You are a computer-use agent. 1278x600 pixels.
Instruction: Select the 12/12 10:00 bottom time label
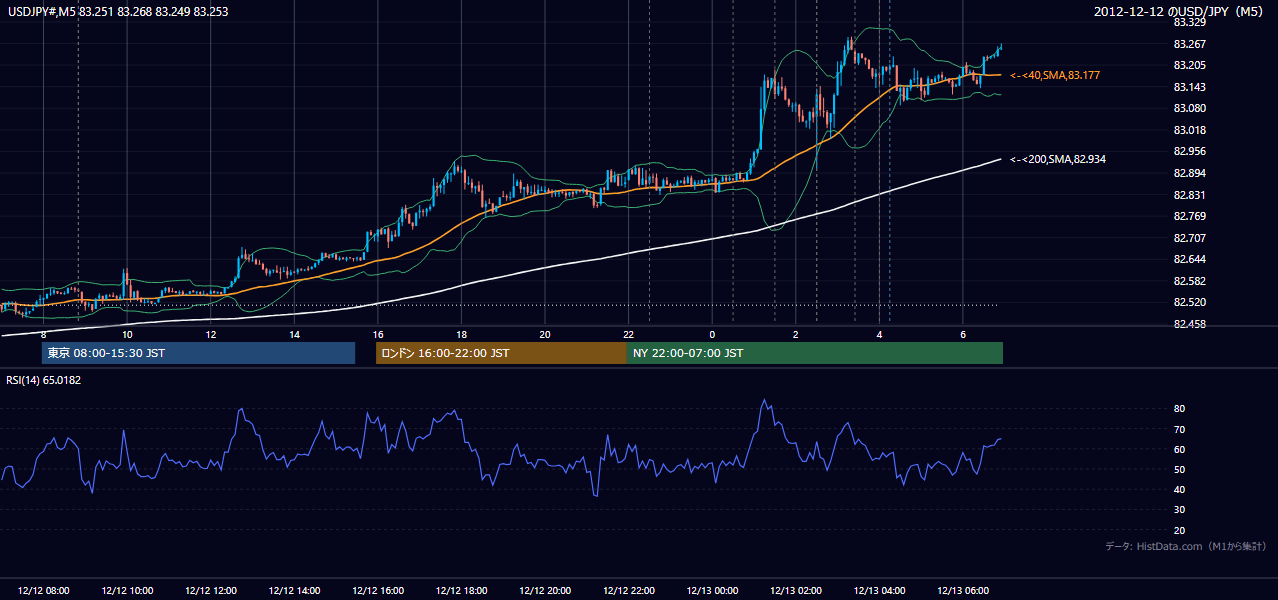[127, 591]
